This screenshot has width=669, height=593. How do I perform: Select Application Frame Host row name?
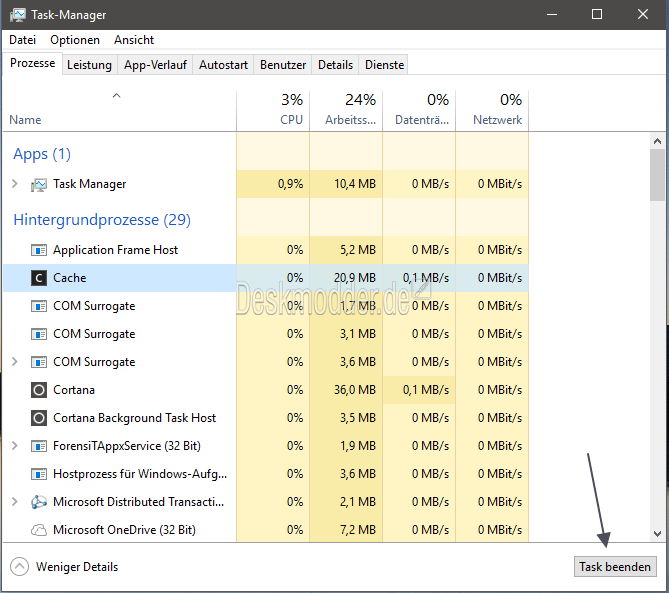(115, 250)
